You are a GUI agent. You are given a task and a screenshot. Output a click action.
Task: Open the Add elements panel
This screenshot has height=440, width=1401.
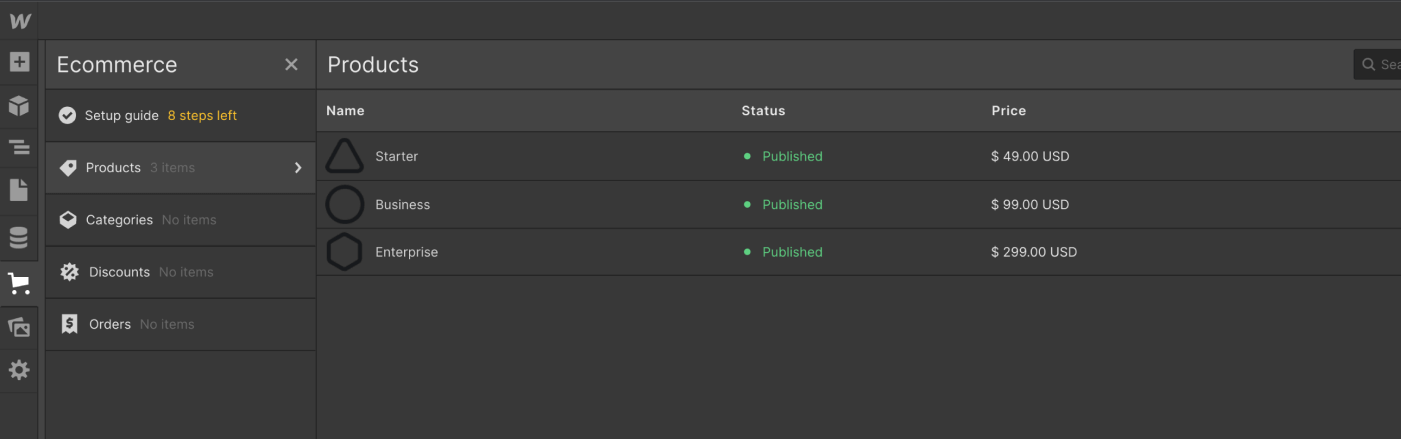coord(19,62)
